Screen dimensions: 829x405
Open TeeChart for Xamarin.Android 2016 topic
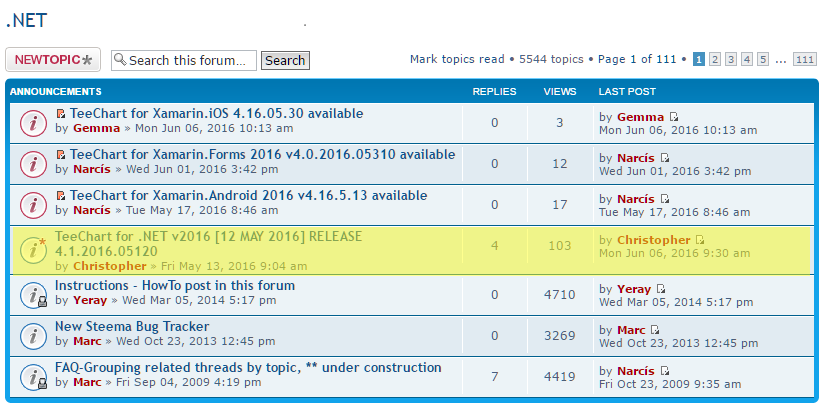coord(248,195)
